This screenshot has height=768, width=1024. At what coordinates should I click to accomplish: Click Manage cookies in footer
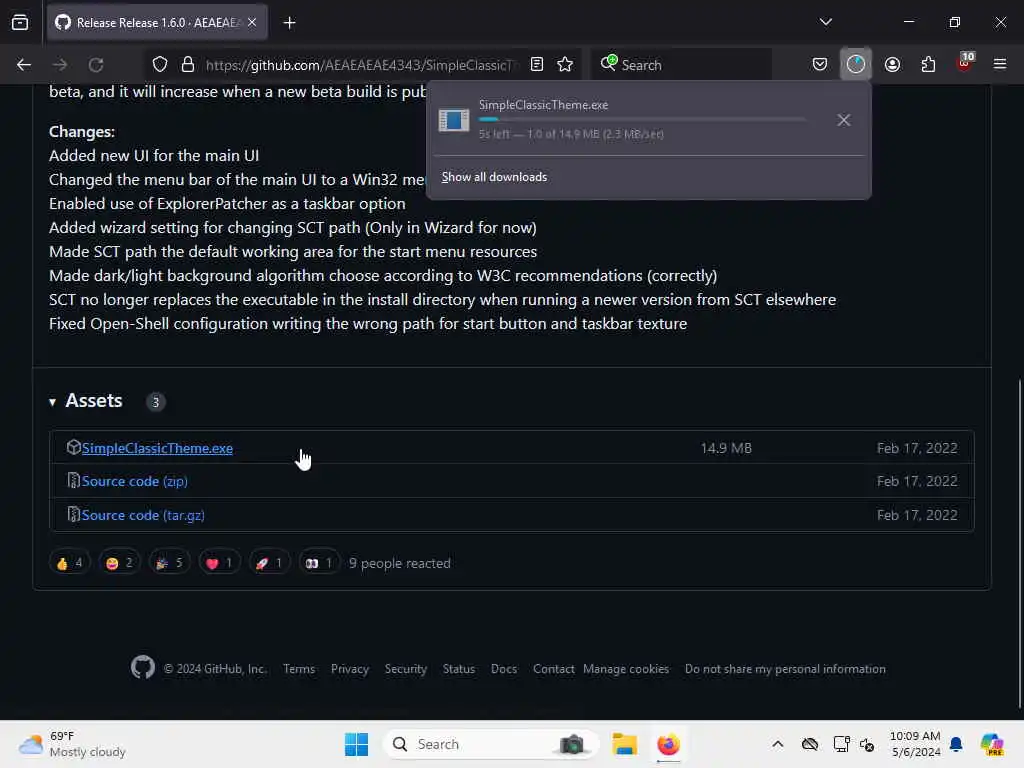point(626,669)
